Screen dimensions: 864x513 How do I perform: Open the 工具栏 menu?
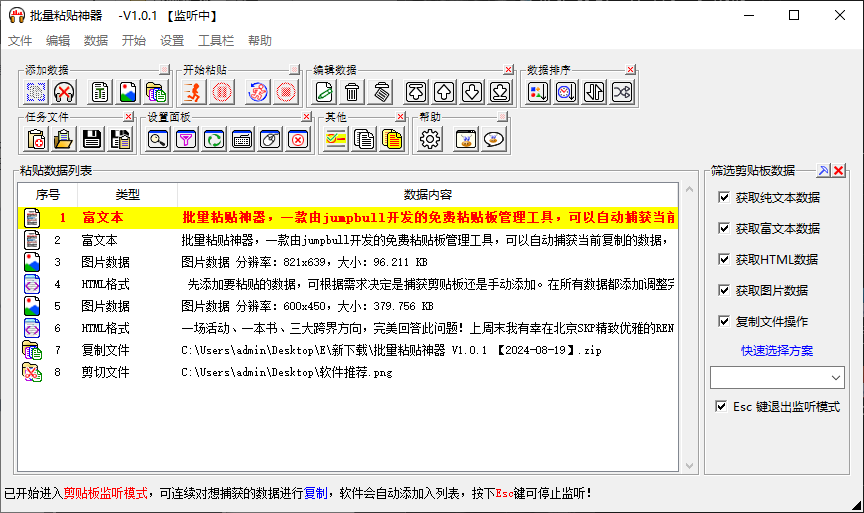point(216,41)
